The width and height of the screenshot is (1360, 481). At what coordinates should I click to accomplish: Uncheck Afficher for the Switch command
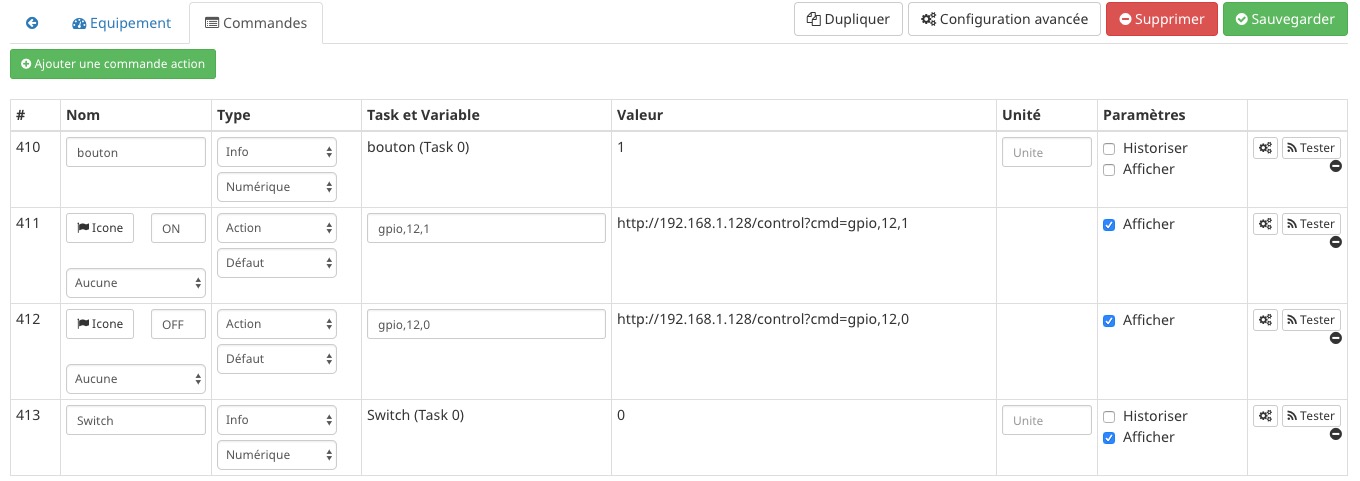tap(1109, 438)
